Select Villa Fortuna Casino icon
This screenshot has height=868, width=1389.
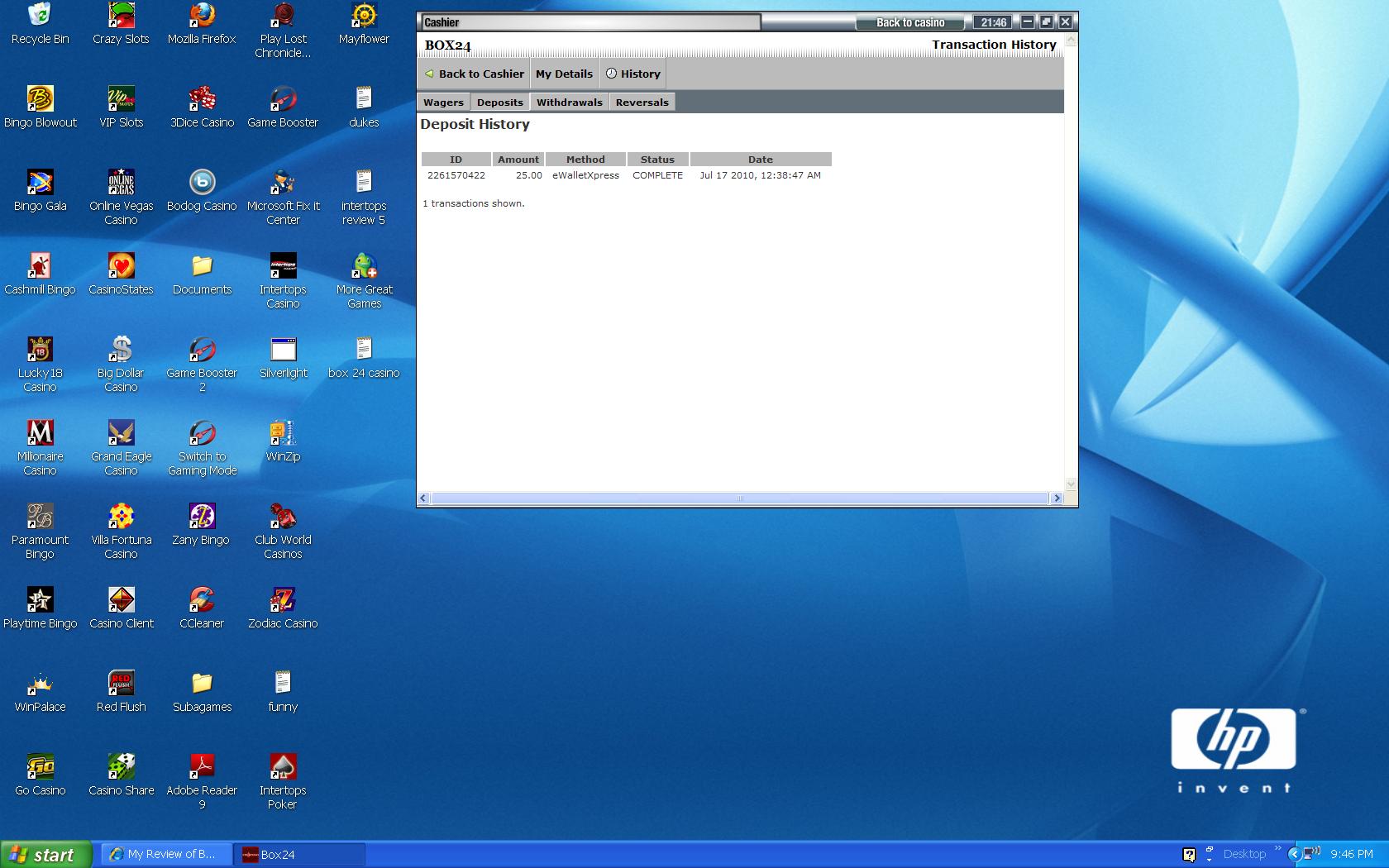(x=121, y=532)
